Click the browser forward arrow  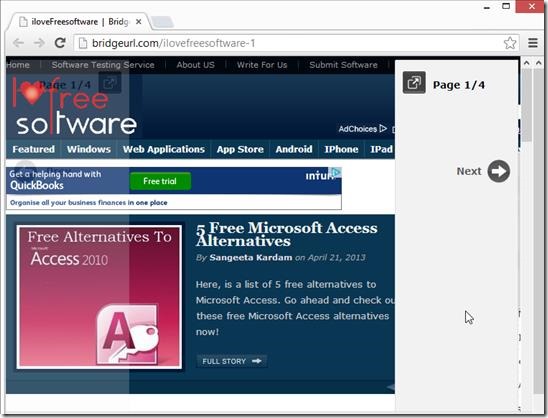point(39,43)
